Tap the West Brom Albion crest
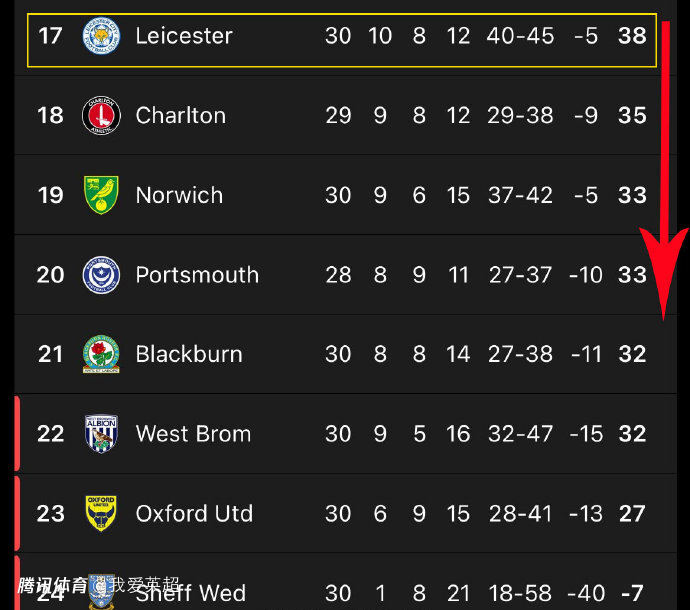The image size is (690, 610). click(x=100, y=434)
